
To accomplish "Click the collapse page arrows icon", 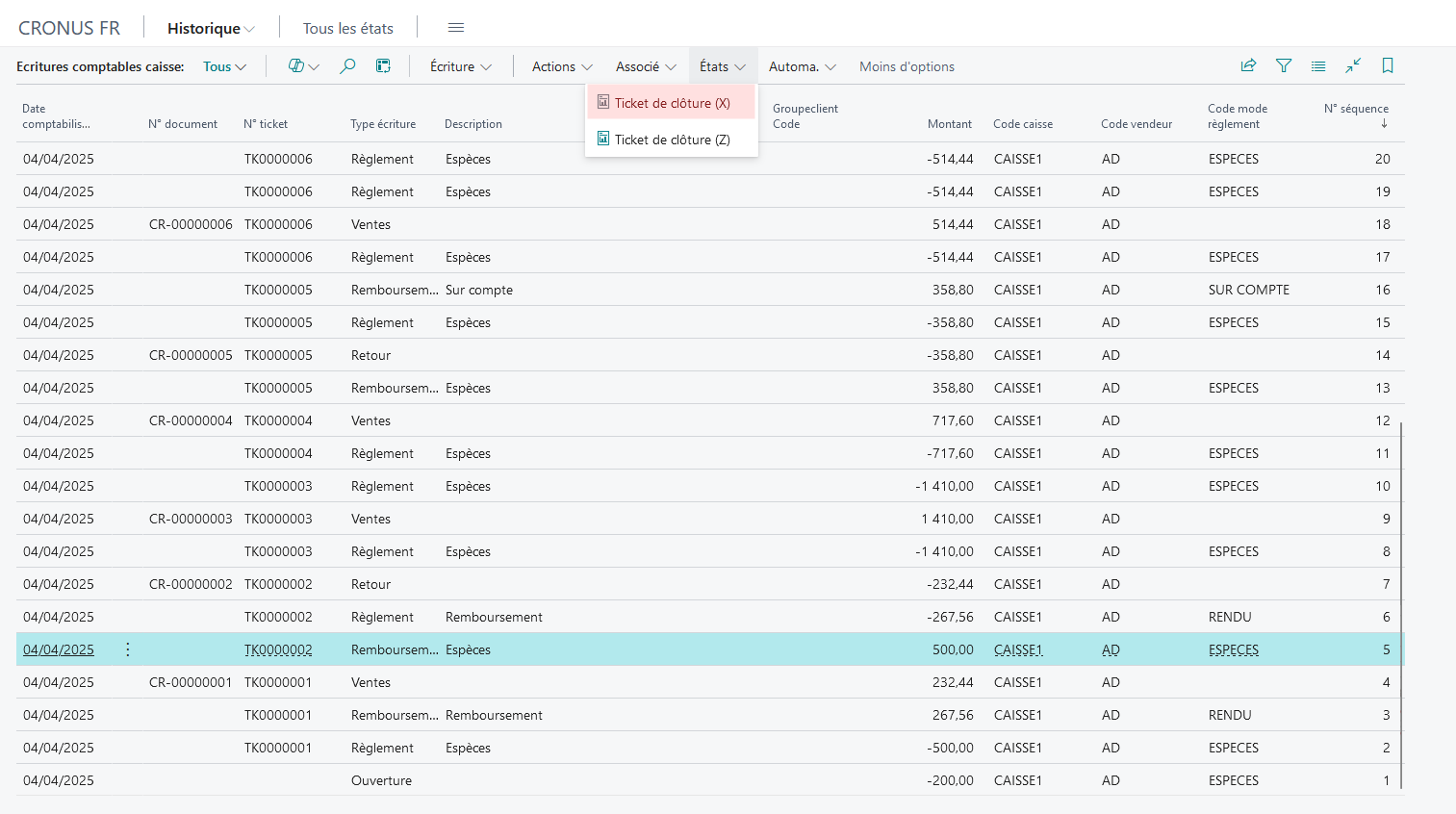I will pyautogui.click(x=1353, y=65).
